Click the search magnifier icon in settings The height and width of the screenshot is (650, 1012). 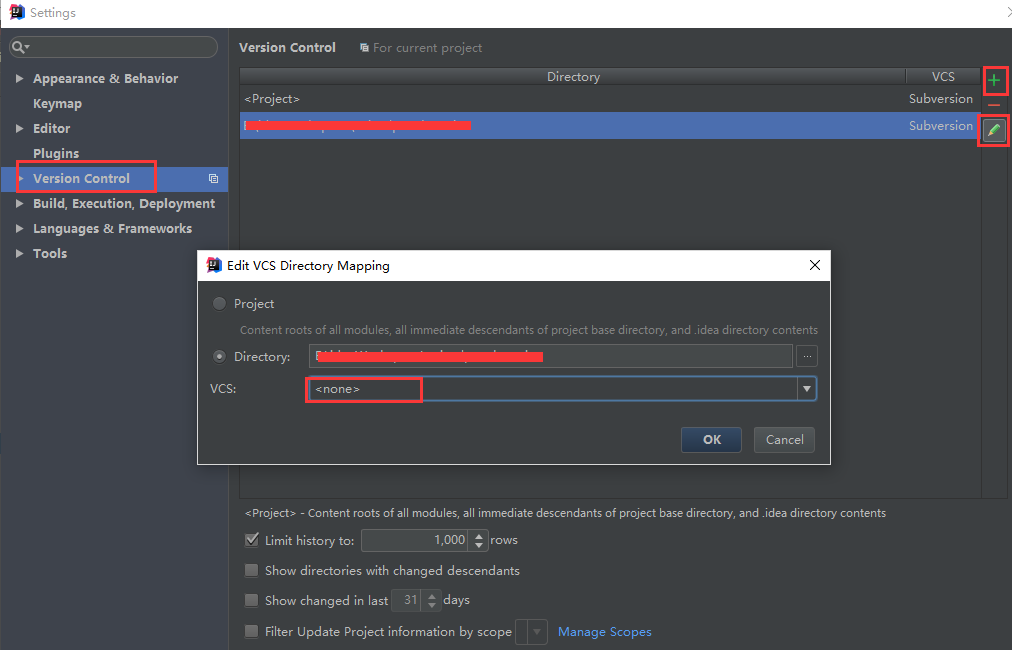pos(20,47)
